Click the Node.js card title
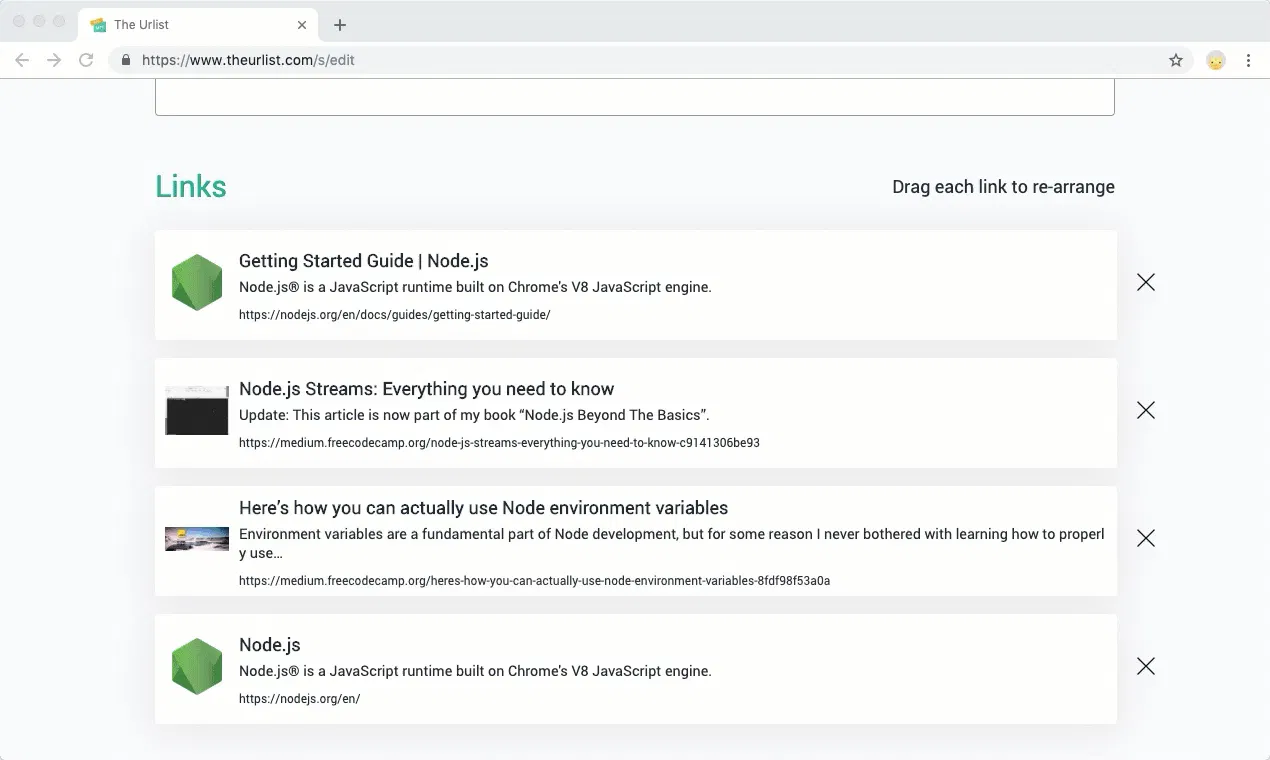Viewport: 1270px width, 760px height. (x=269, y=645)
